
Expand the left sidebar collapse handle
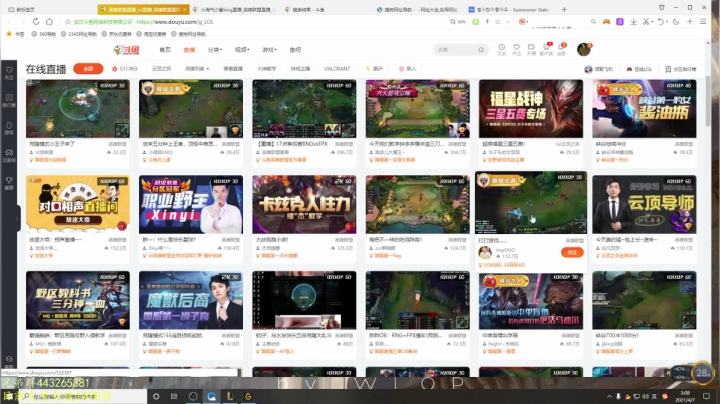17,219
